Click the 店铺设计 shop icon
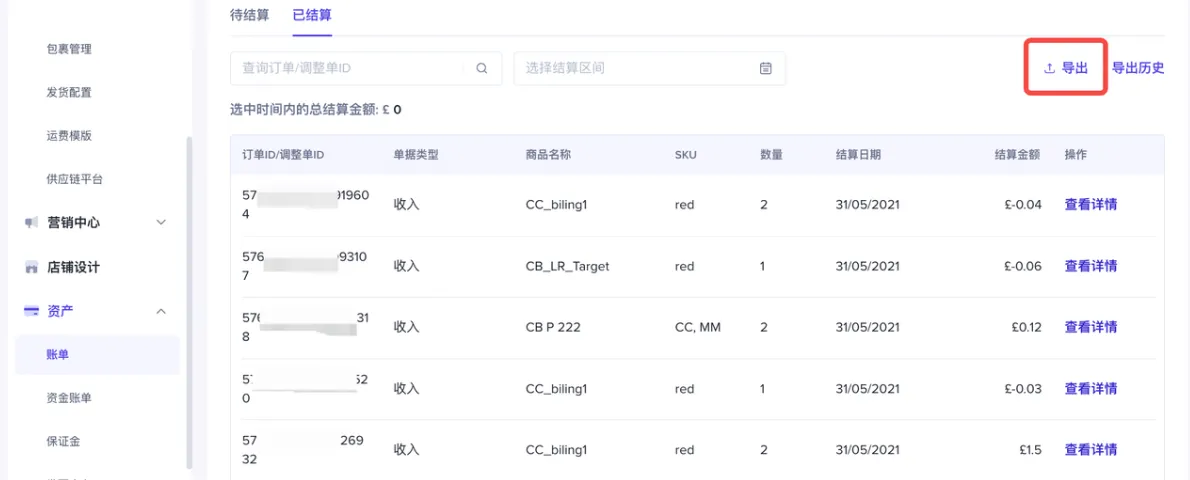This screenshot has height=480, width=1190. [x=31, y=267]
